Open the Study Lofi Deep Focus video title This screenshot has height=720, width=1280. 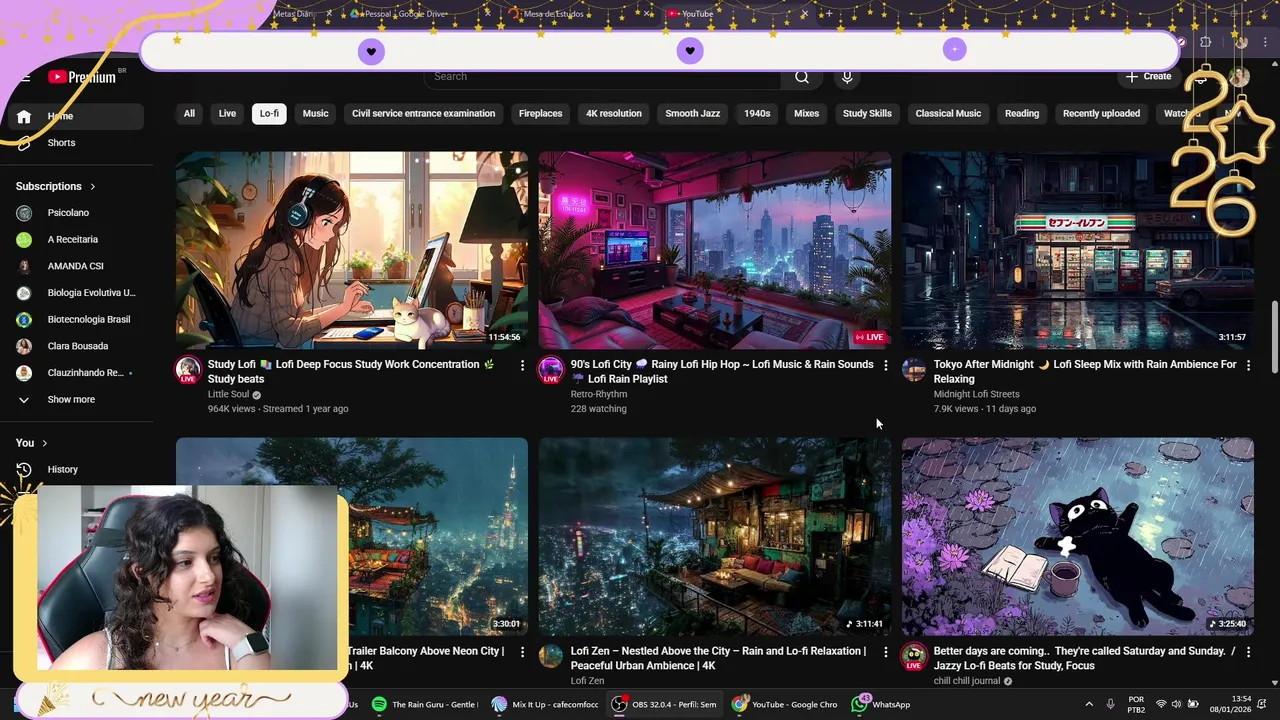point(351,372)
